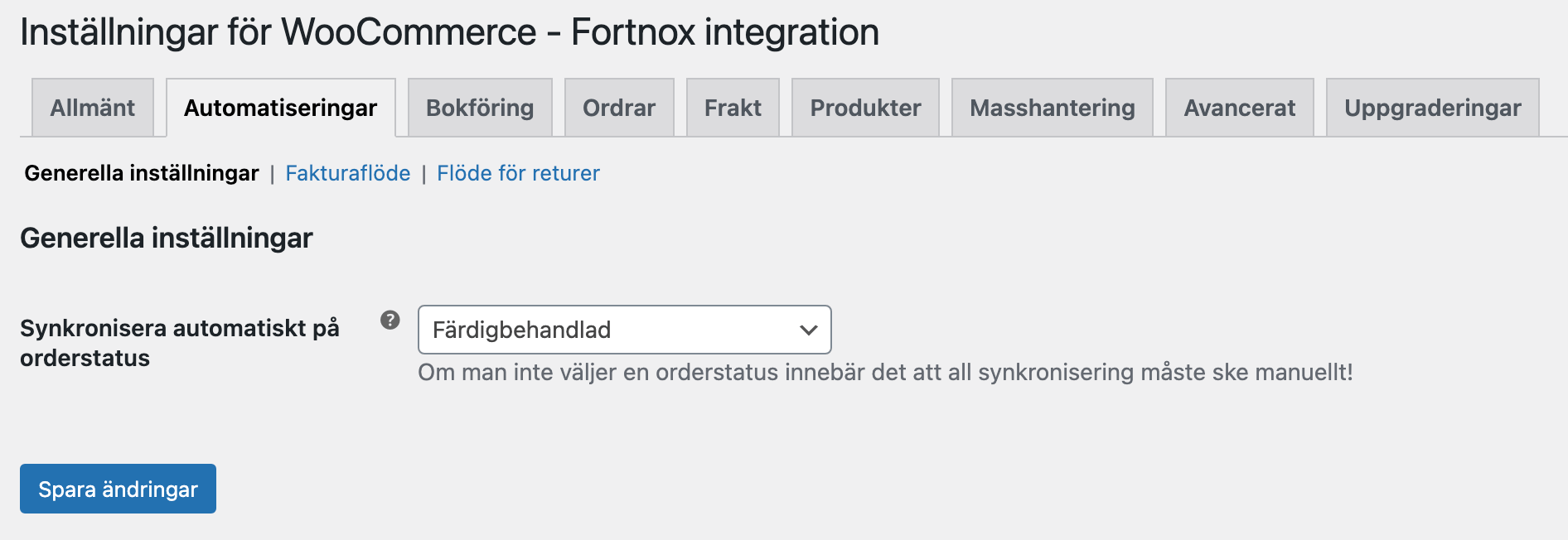This screenshot has width=1568, height=540.
Task: Select Generella inställningar in the sub-navigation
Action: [141, 173]
